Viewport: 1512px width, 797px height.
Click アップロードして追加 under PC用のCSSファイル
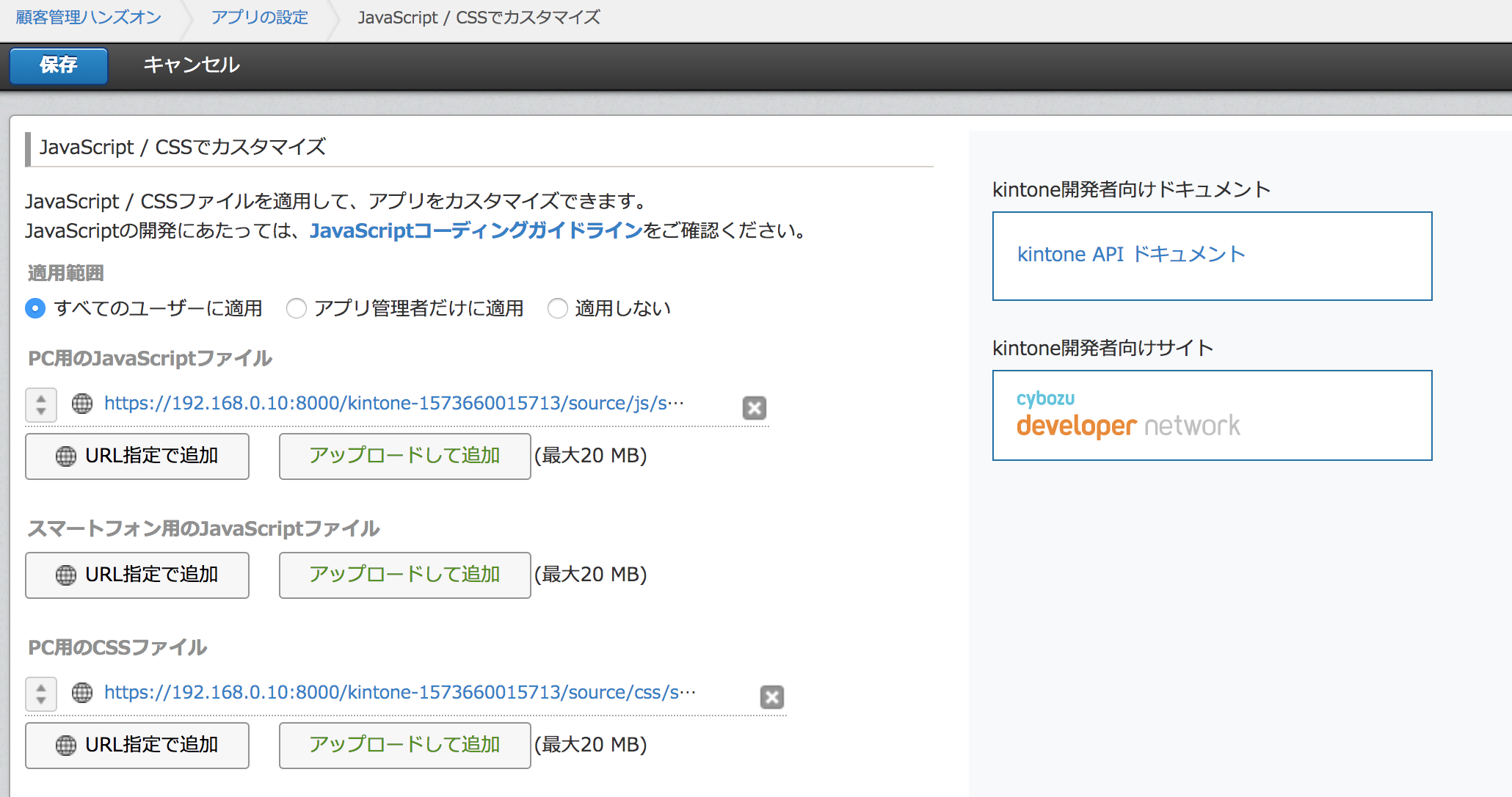coord(405,745)
